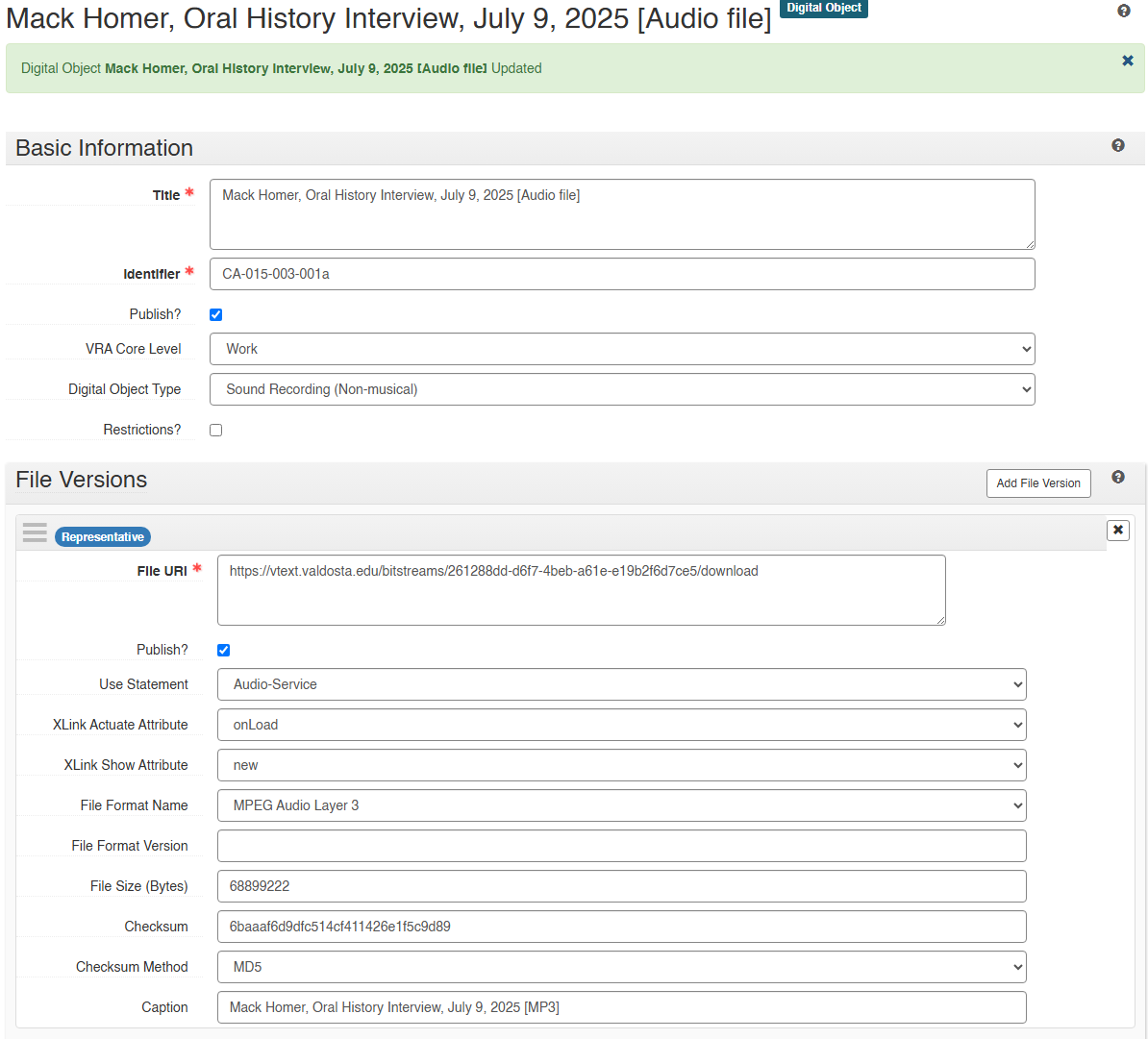
Task: Click the XLink Show Attribute label
Action: tap(126, 765)
